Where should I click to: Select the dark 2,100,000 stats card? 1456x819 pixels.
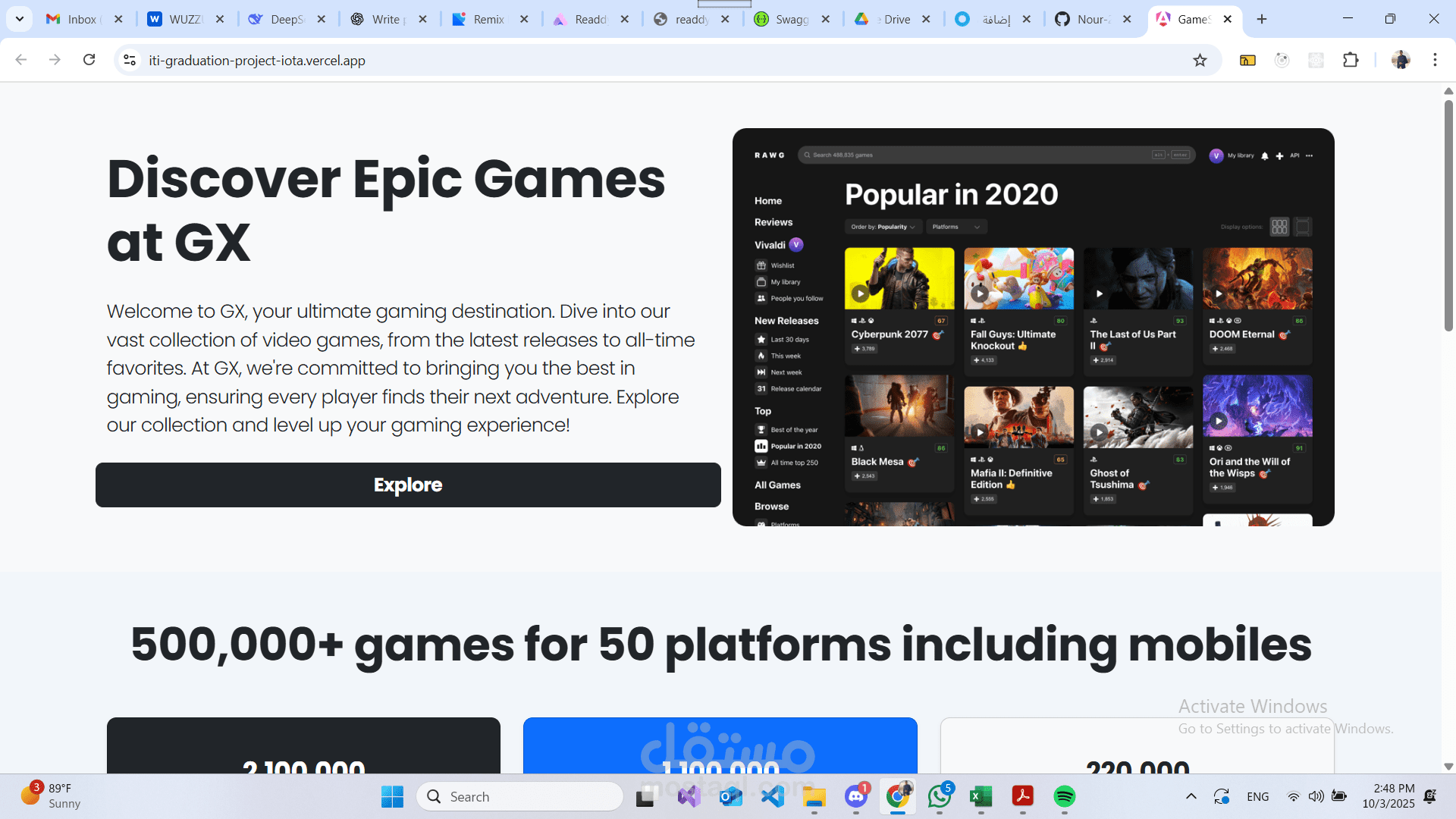tap(303, 745)
